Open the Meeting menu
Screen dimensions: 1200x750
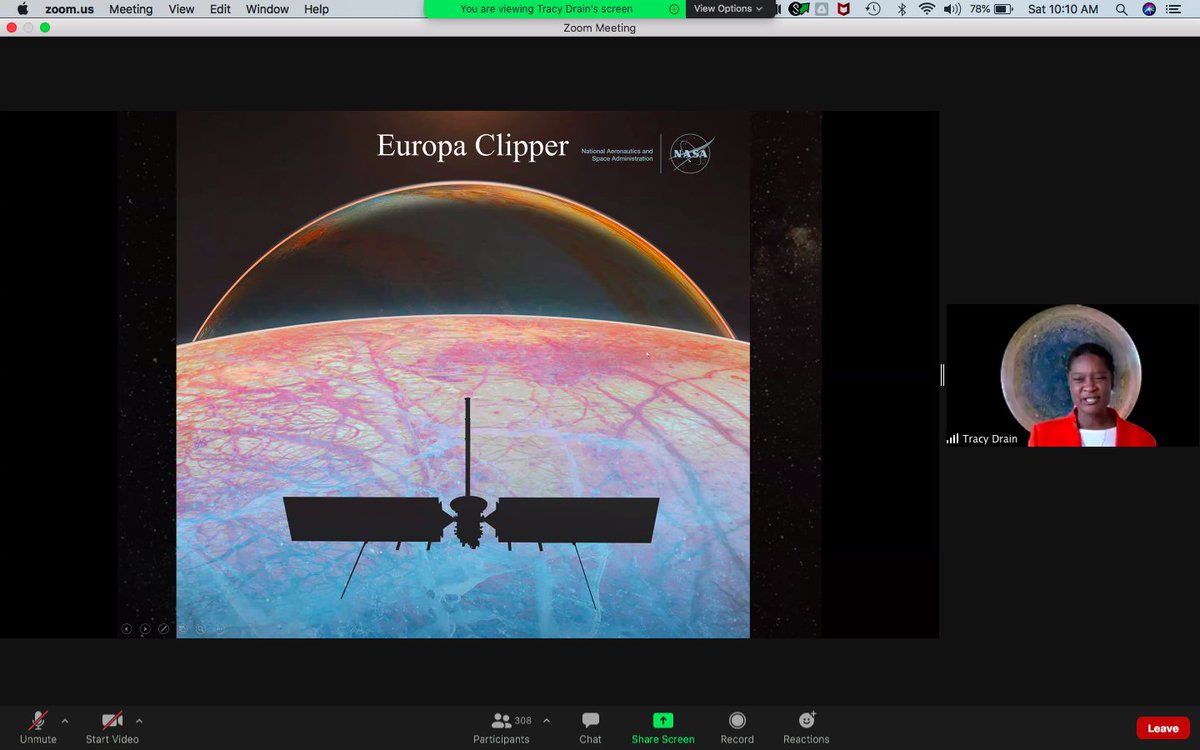tap(131, 9)
